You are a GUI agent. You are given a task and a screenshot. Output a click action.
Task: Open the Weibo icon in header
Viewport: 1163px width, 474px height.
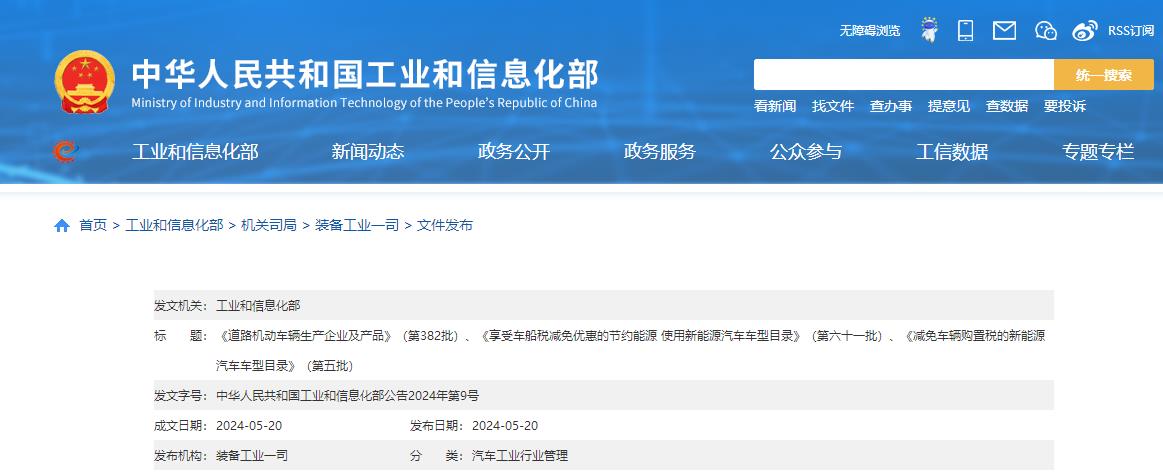[1084, 30]
